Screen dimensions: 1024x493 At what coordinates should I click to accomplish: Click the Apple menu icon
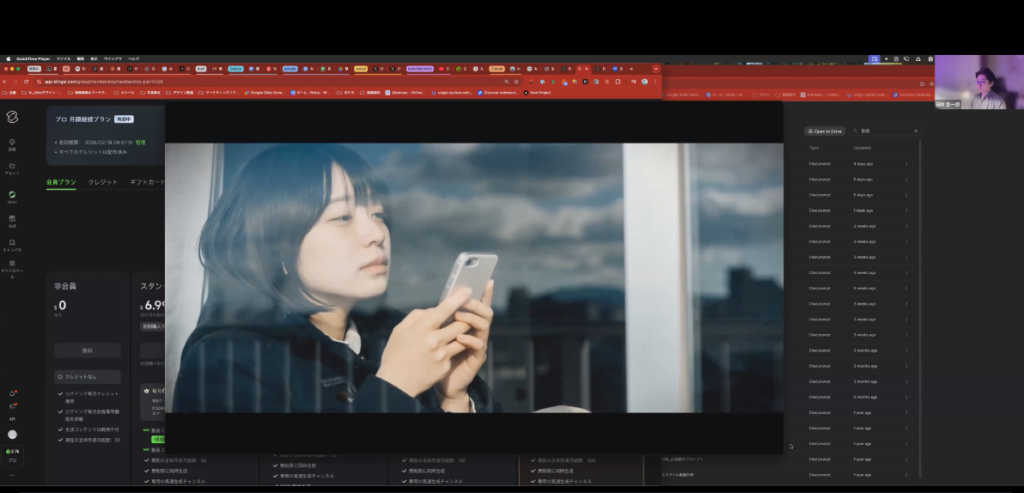pyautogui.click(x=8, y=58)
